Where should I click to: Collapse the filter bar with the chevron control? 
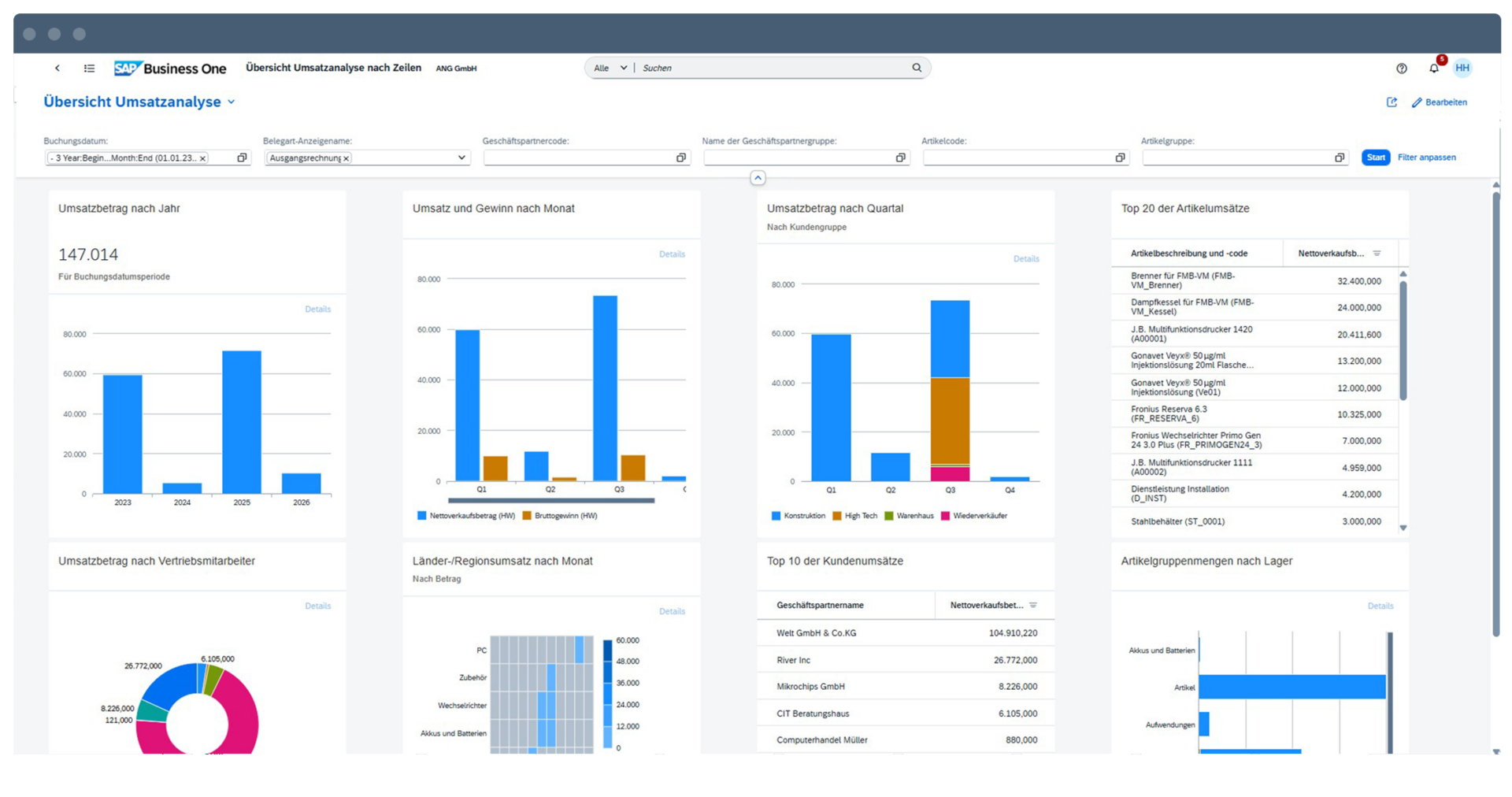(758, 178)
